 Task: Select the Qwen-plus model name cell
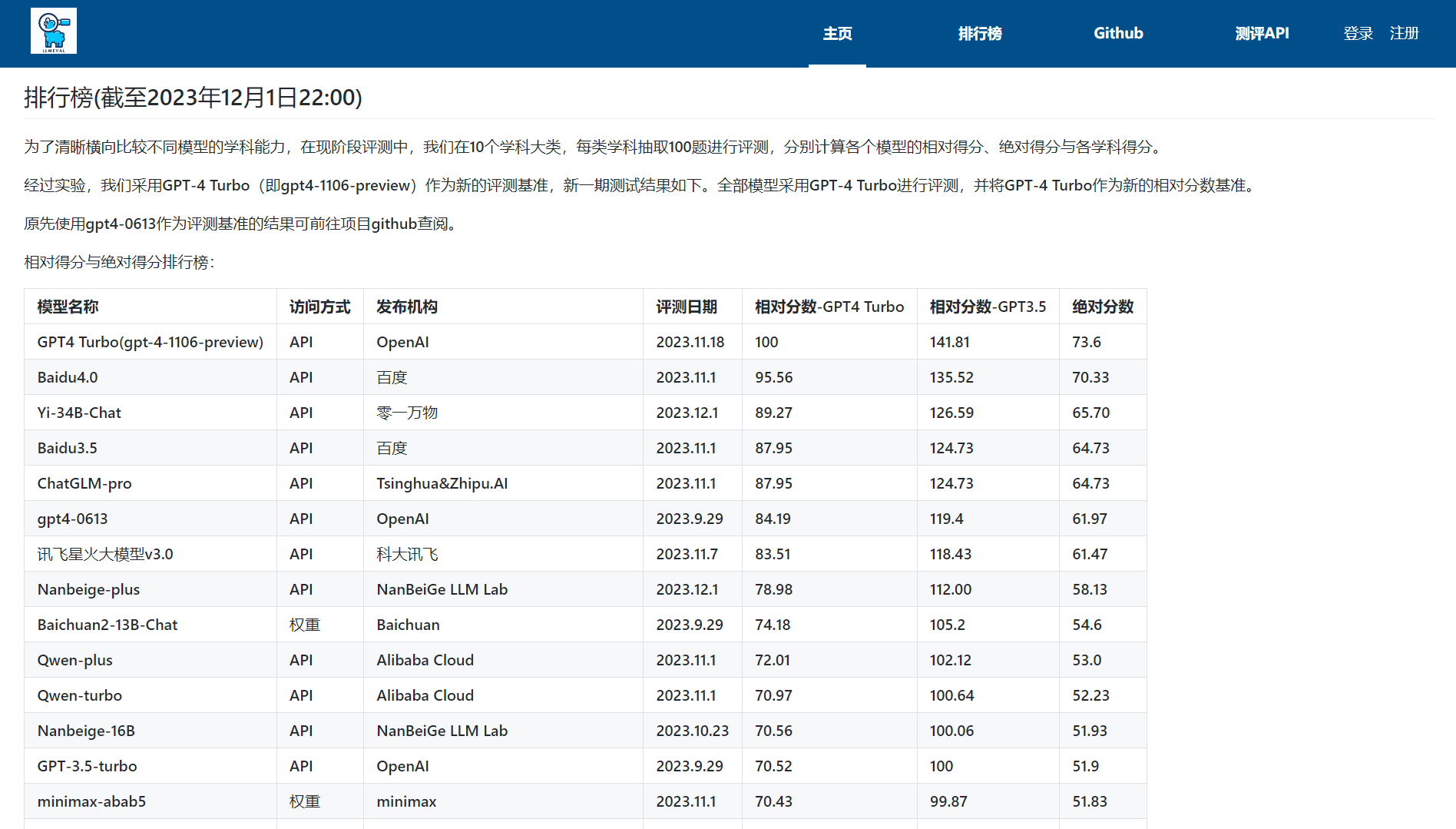point(151,660)
